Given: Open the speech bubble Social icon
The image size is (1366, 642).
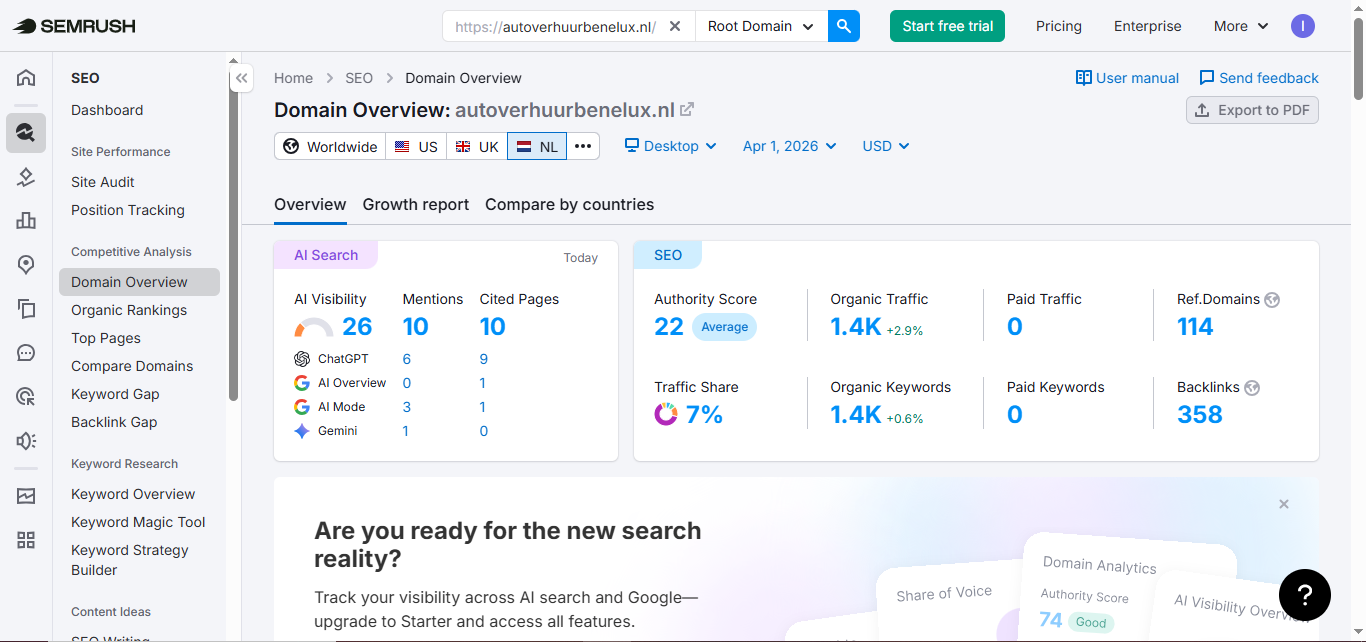Looking at the screenshot, I should (26, 353).
